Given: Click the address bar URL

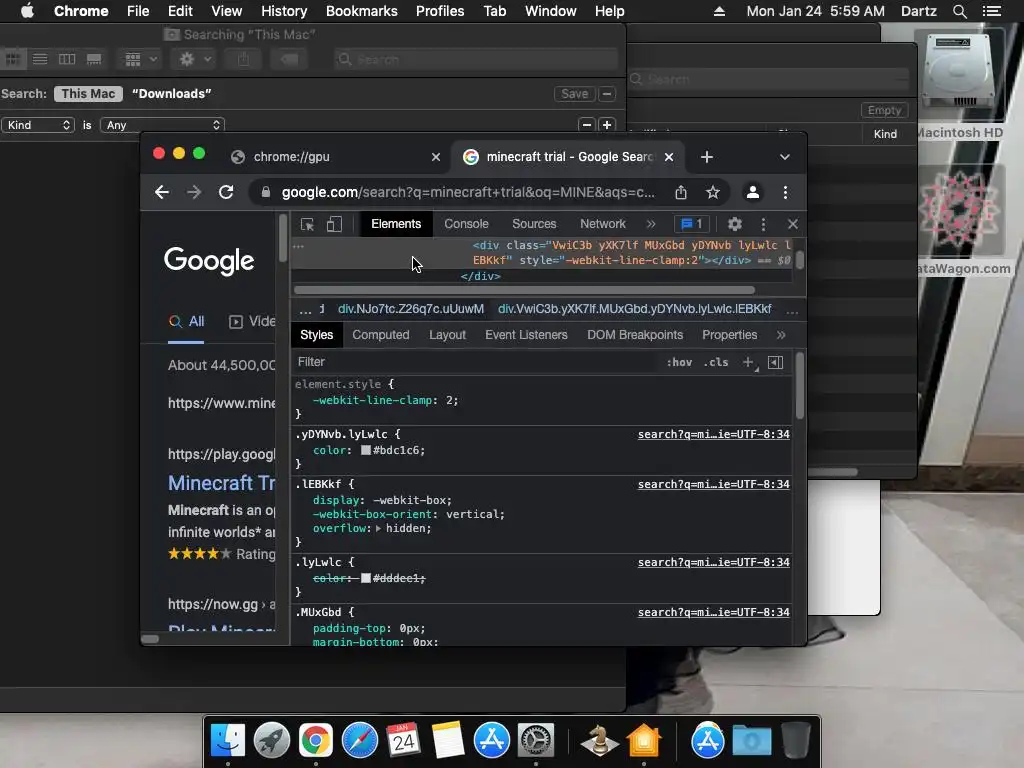Looking at the screenshot, I should pos(468,193).
